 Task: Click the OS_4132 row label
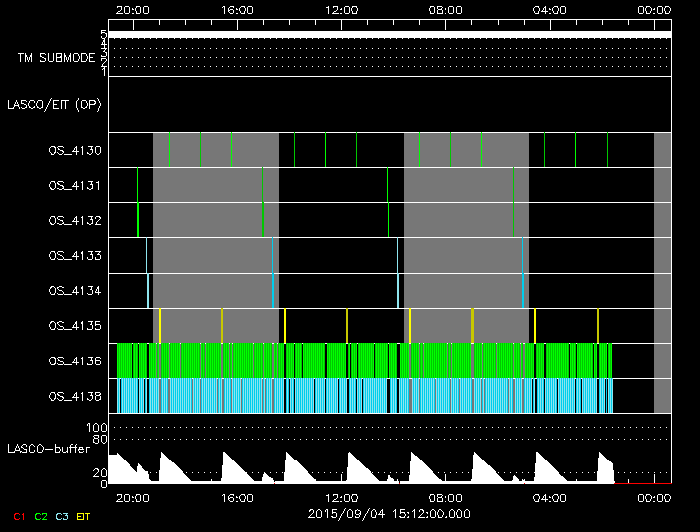click(x=75, y=221)
